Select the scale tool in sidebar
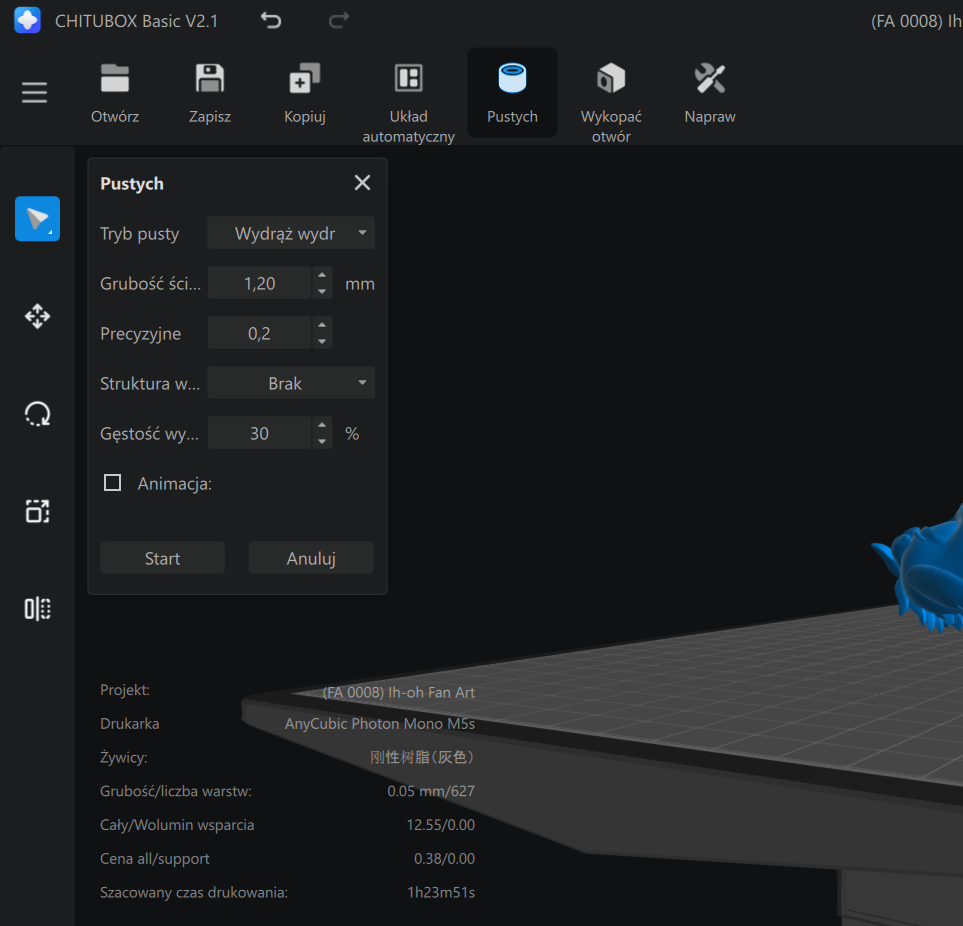Viewport: 963px width, 926px height. [x=37, y=511]
